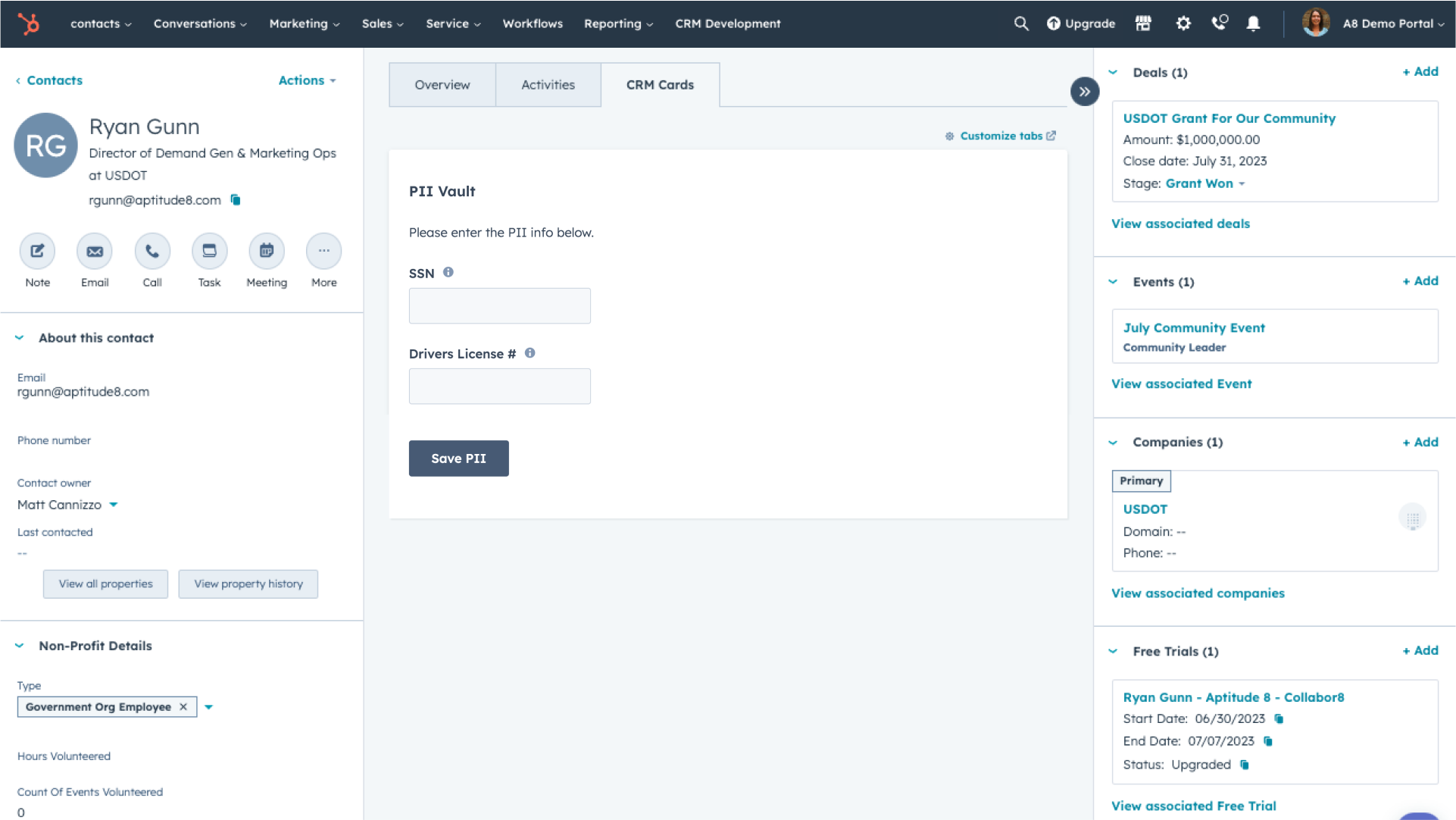This screenshot has width=1456, height=820.
Task: Start a Call with the contact
Action: (x=152, y=251)
